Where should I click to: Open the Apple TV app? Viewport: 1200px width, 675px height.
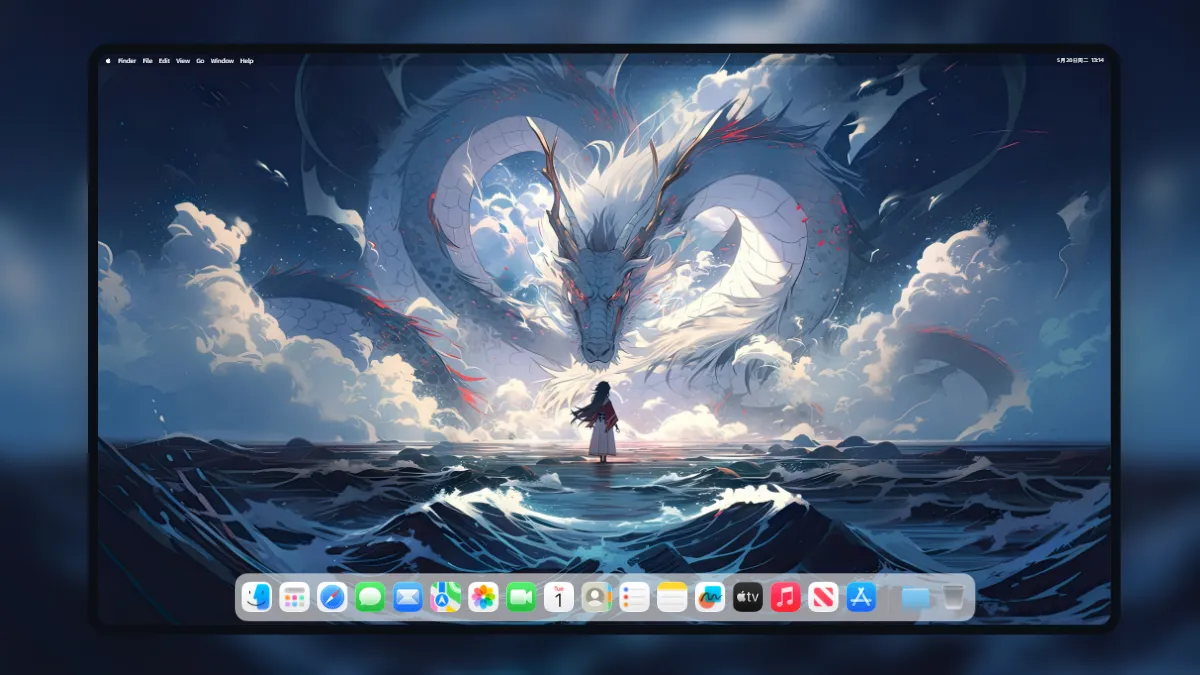[x=748, y=598]
